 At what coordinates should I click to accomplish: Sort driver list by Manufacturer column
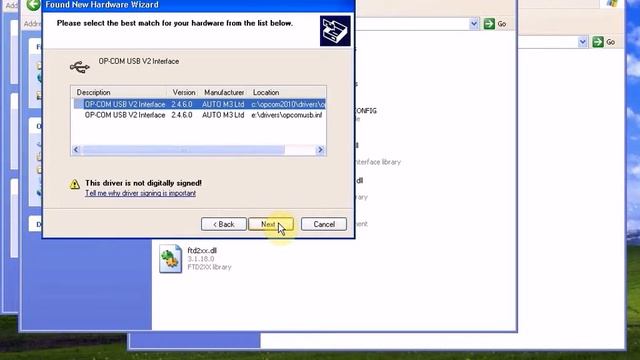224,92
